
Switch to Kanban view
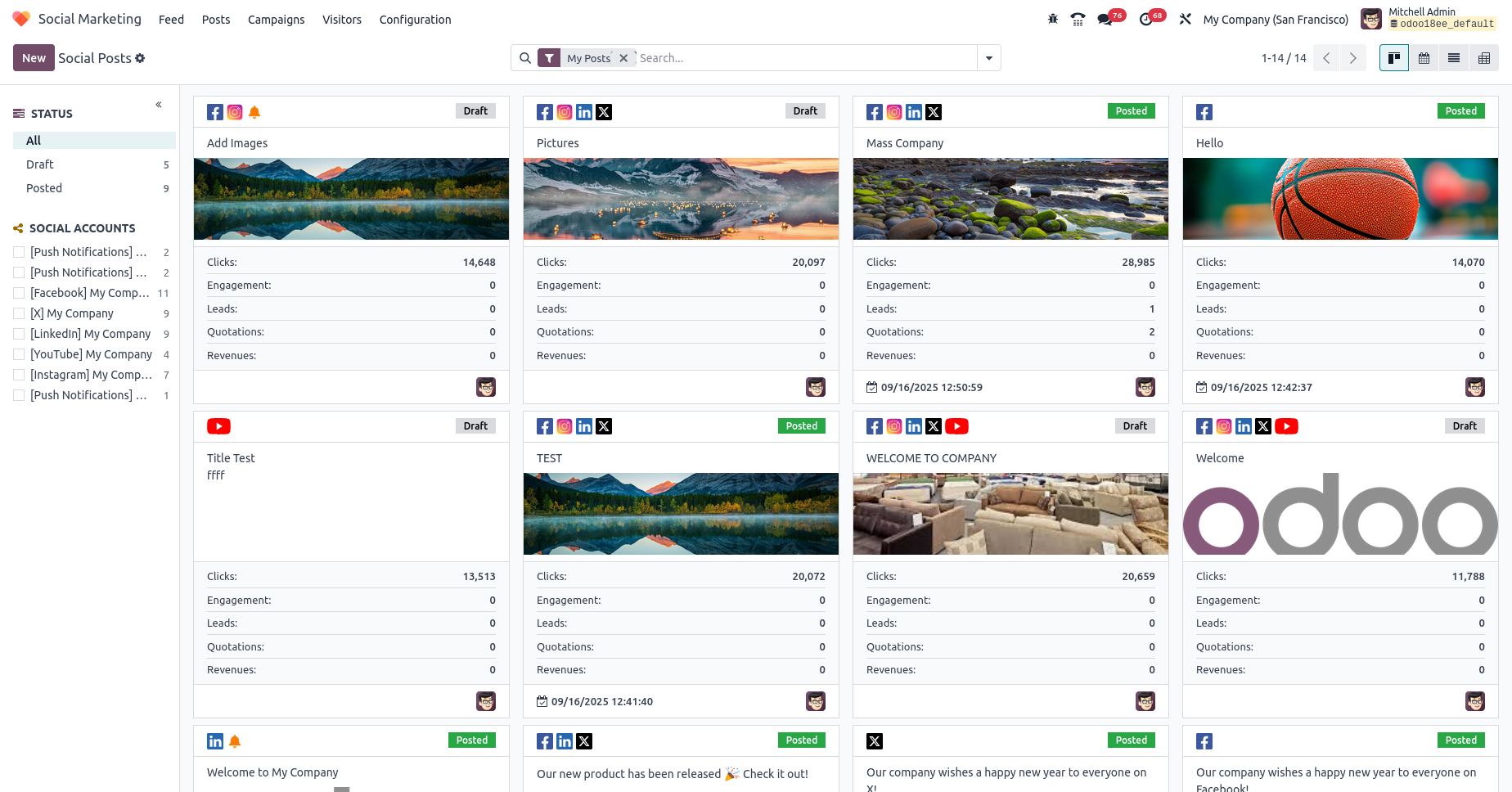coord(1394,58)
